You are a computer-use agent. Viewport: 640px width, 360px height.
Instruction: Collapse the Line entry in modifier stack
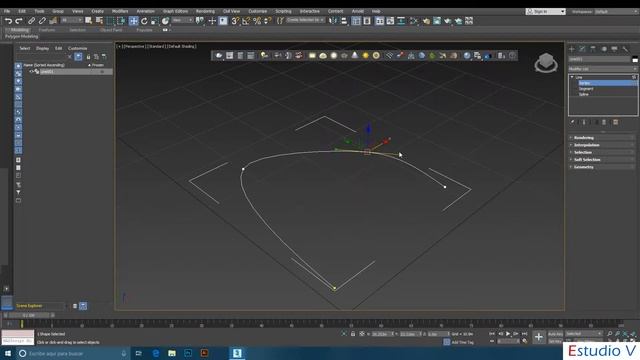pos(572,77)
